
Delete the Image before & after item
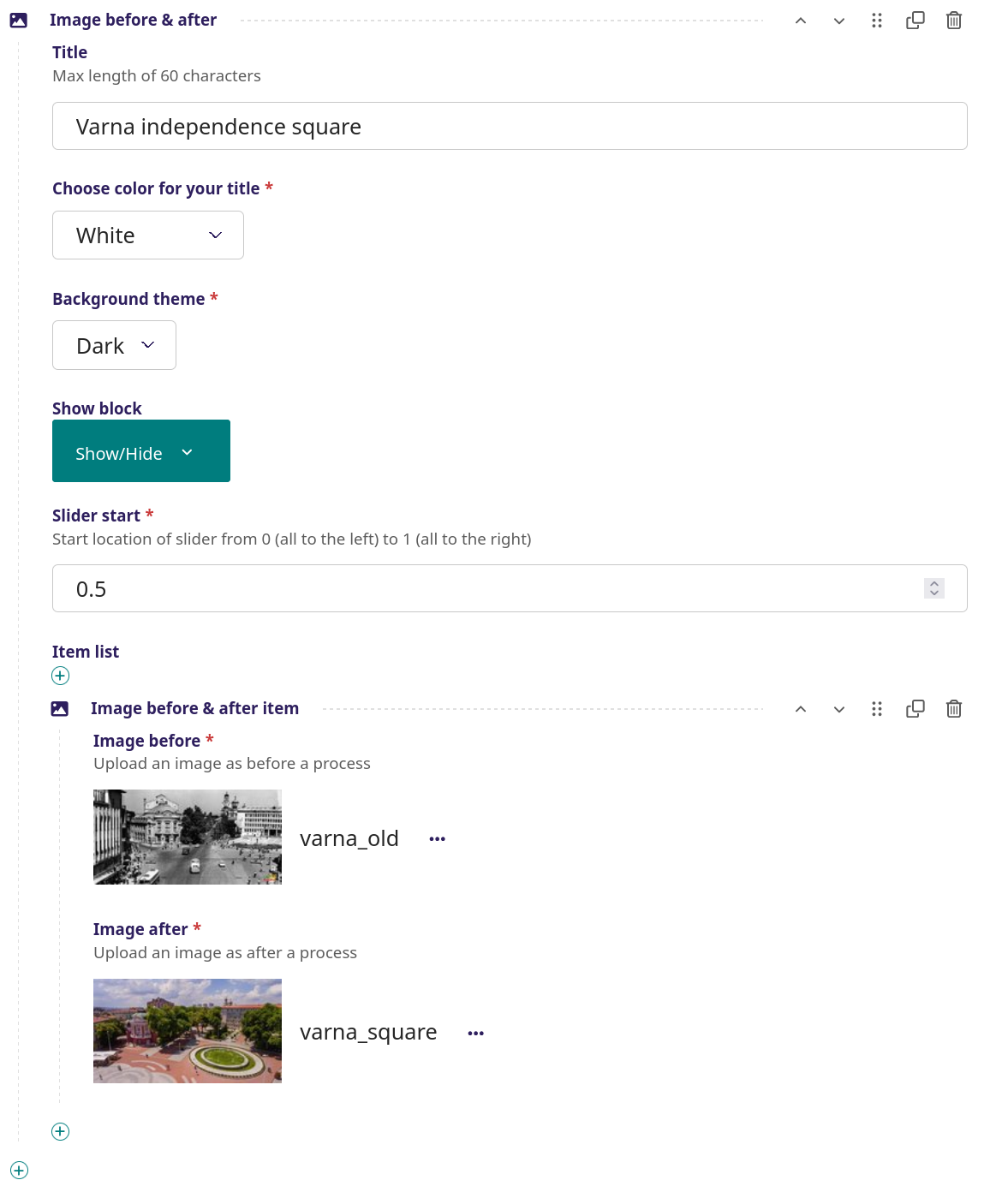coord(954,709)
